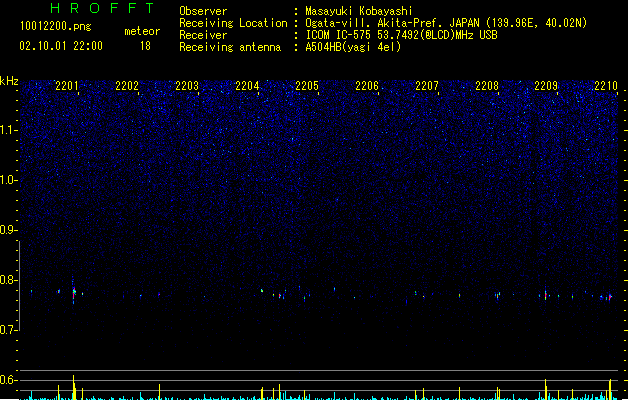The width and height of the screenshot is (629, 400).
Task: Click the Ogata-vill. Akita-Pref. JAPAN location text
Action: click(446, 23)
